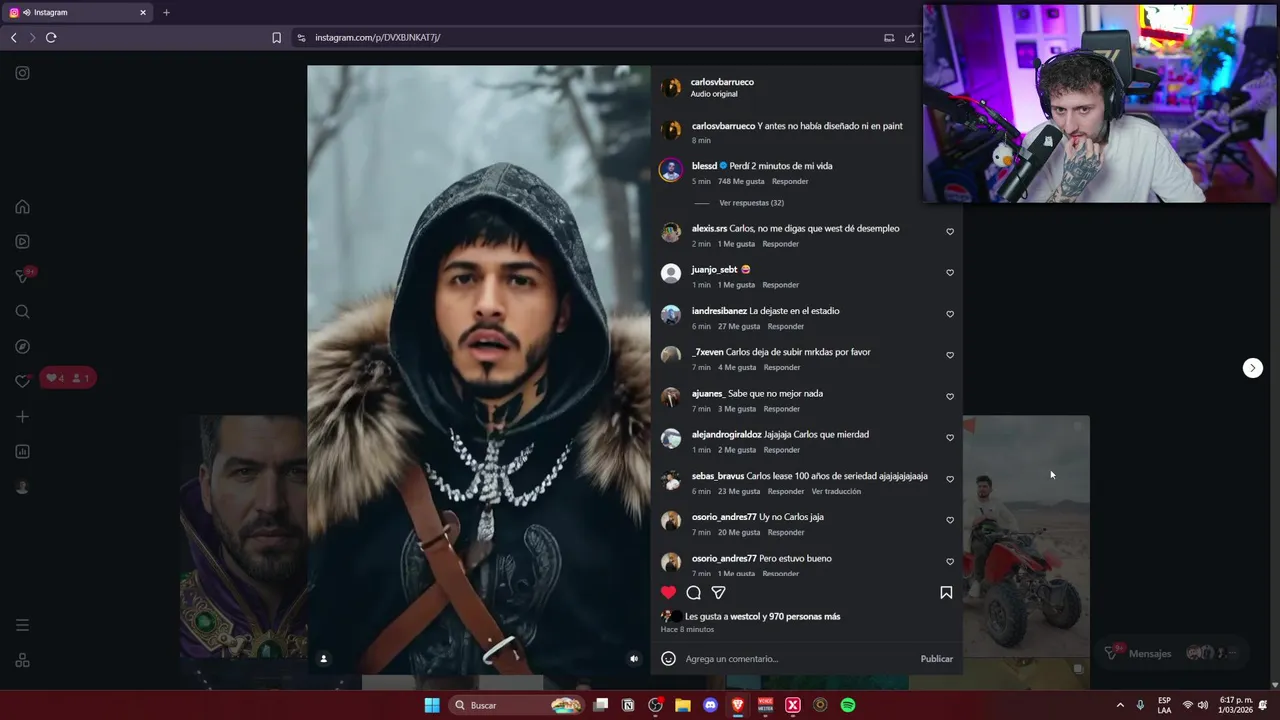View likes '970 personas más'
Screen dimensions: 1280x720
[x=804, y=617]
